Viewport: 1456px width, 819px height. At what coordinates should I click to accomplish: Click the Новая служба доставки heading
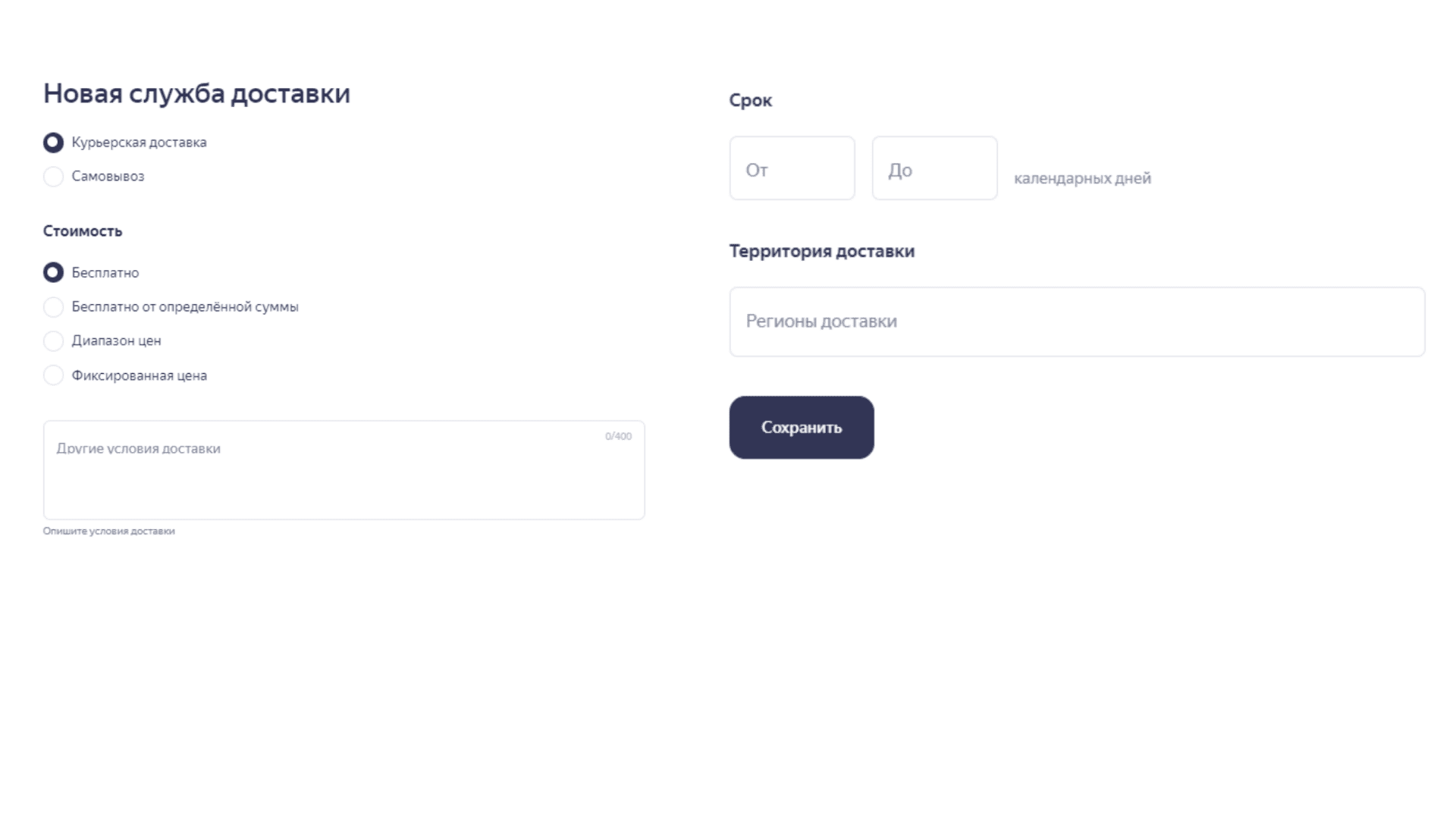coord(196,93)
